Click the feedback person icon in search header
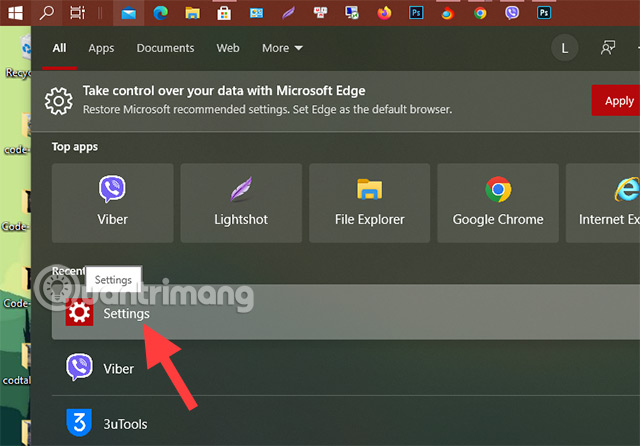The height and width of the screenshot is (446, 640). (x=608, y=48)
